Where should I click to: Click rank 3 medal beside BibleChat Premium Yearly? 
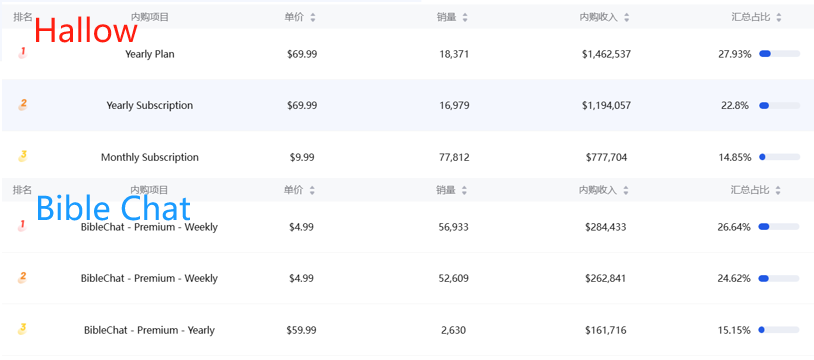(x=22, y=329)
